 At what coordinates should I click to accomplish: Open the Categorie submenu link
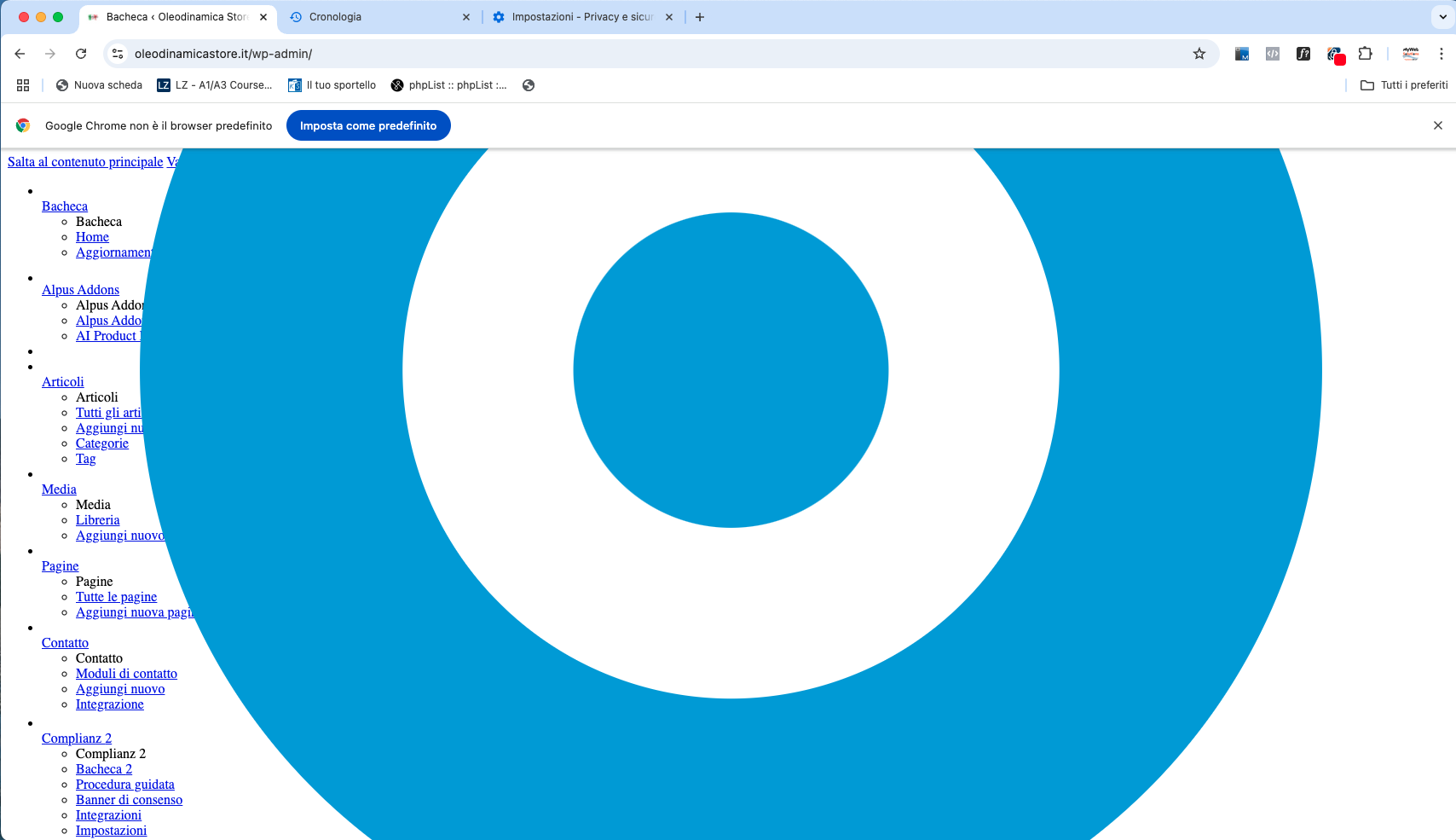102,443
